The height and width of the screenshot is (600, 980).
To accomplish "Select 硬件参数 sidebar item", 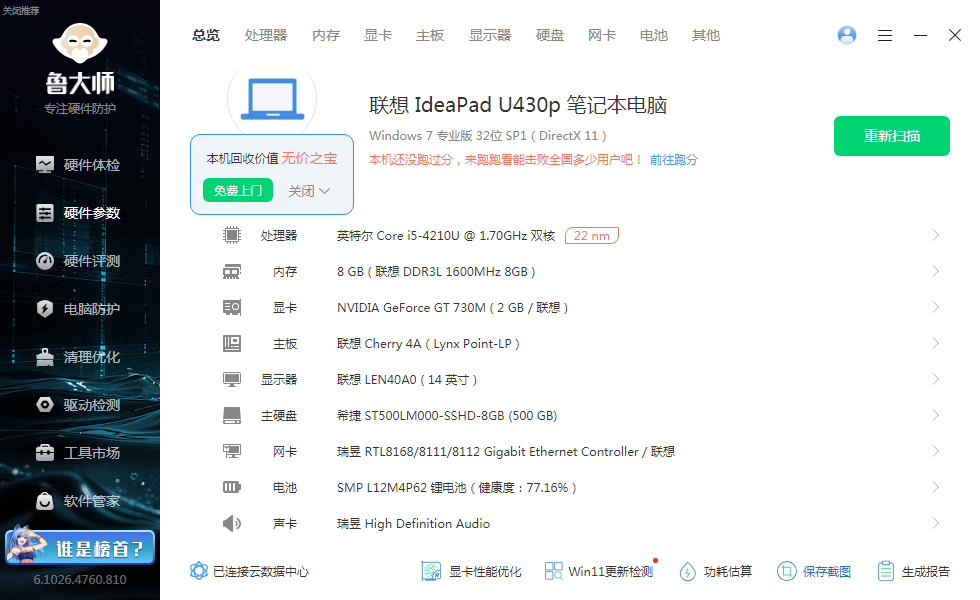I will (x=78, y=213).
